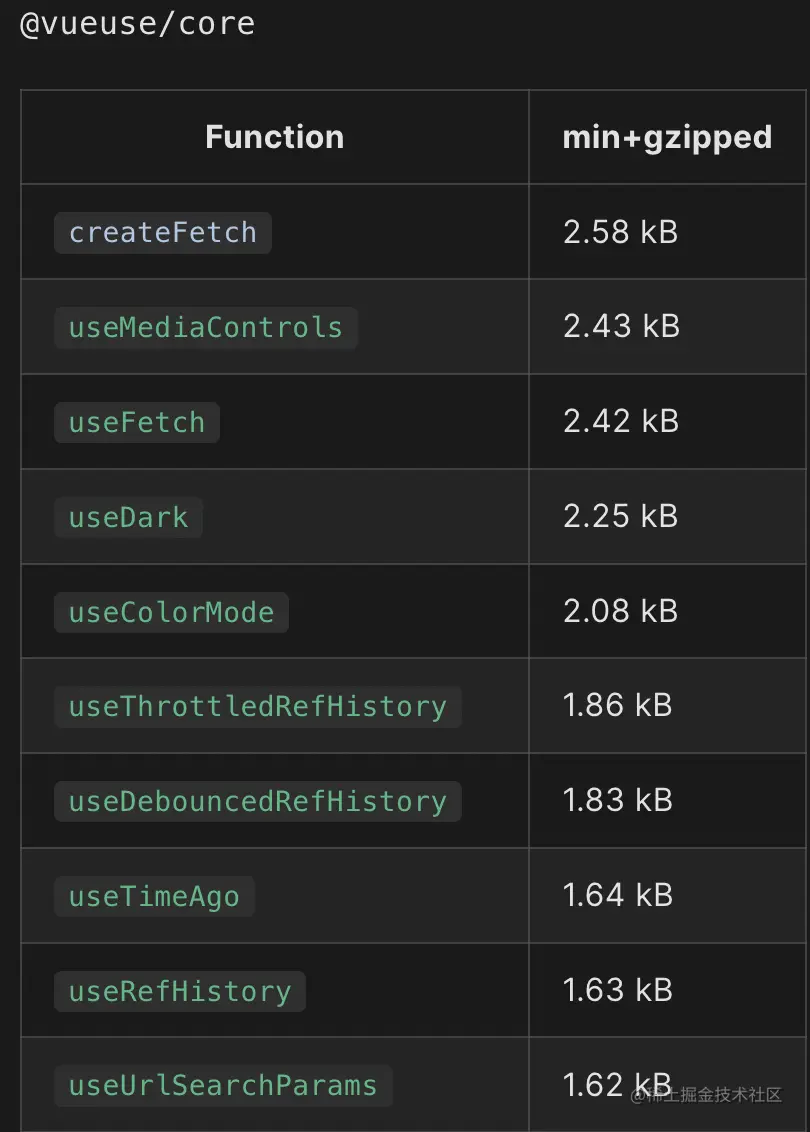This screenshot has height=1132, width=810.
Task: Click the Function column header
Action: 275,137
